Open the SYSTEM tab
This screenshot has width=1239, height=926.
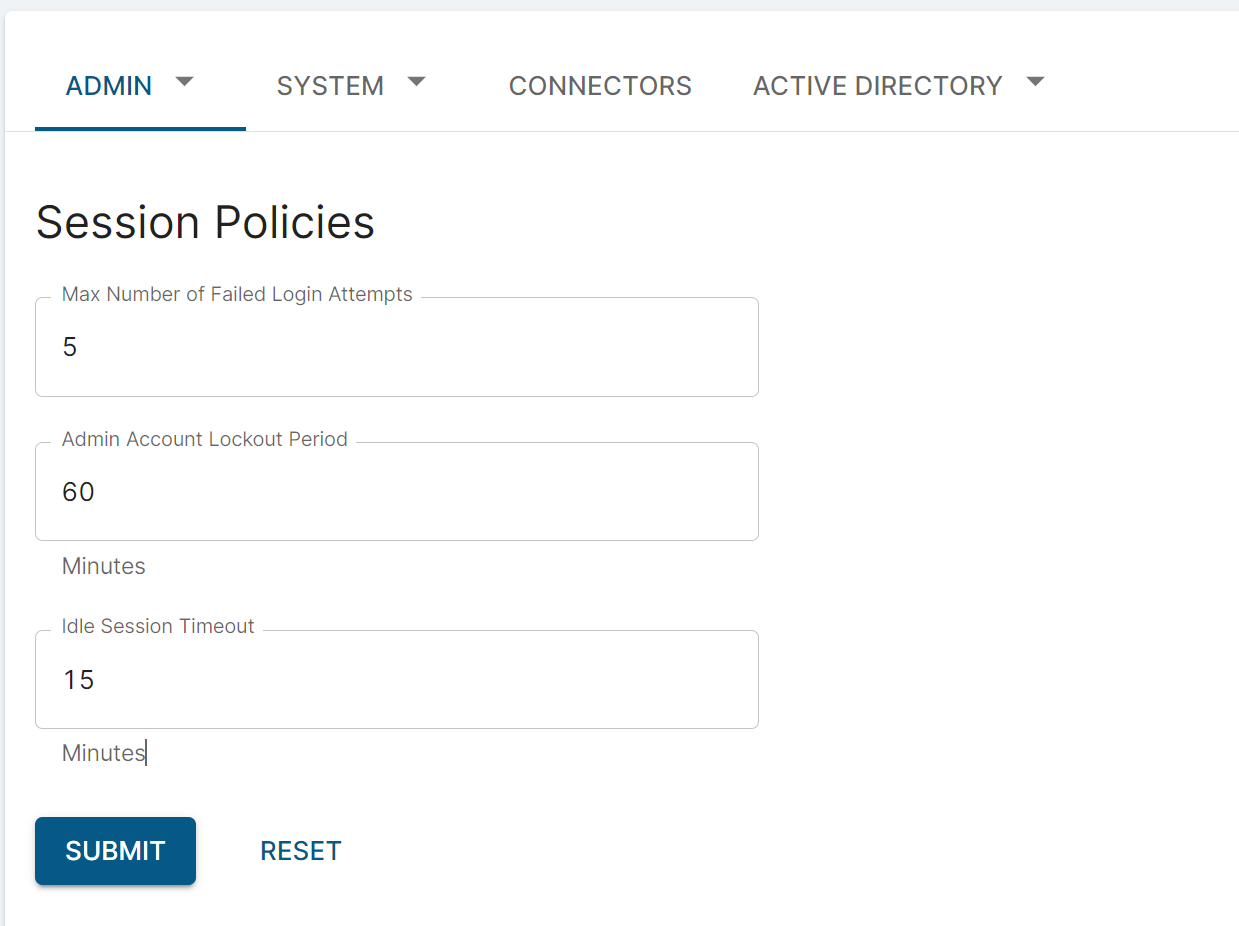point(330,86)
